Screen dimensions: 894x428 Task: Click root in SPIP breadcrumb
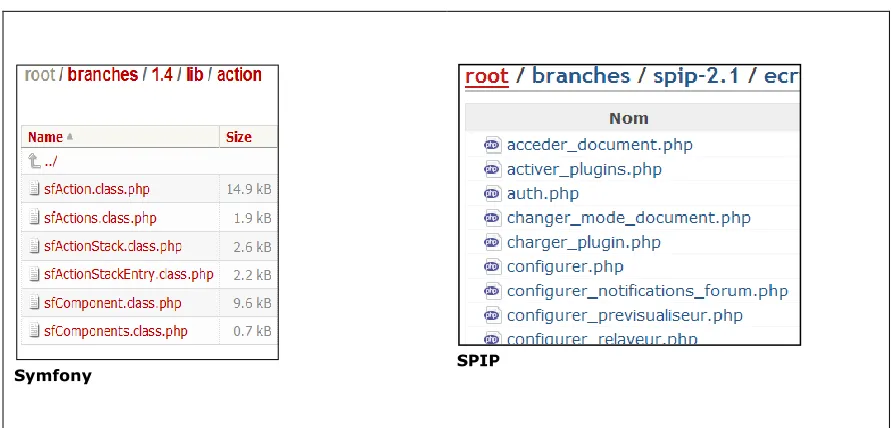[486, 76]
